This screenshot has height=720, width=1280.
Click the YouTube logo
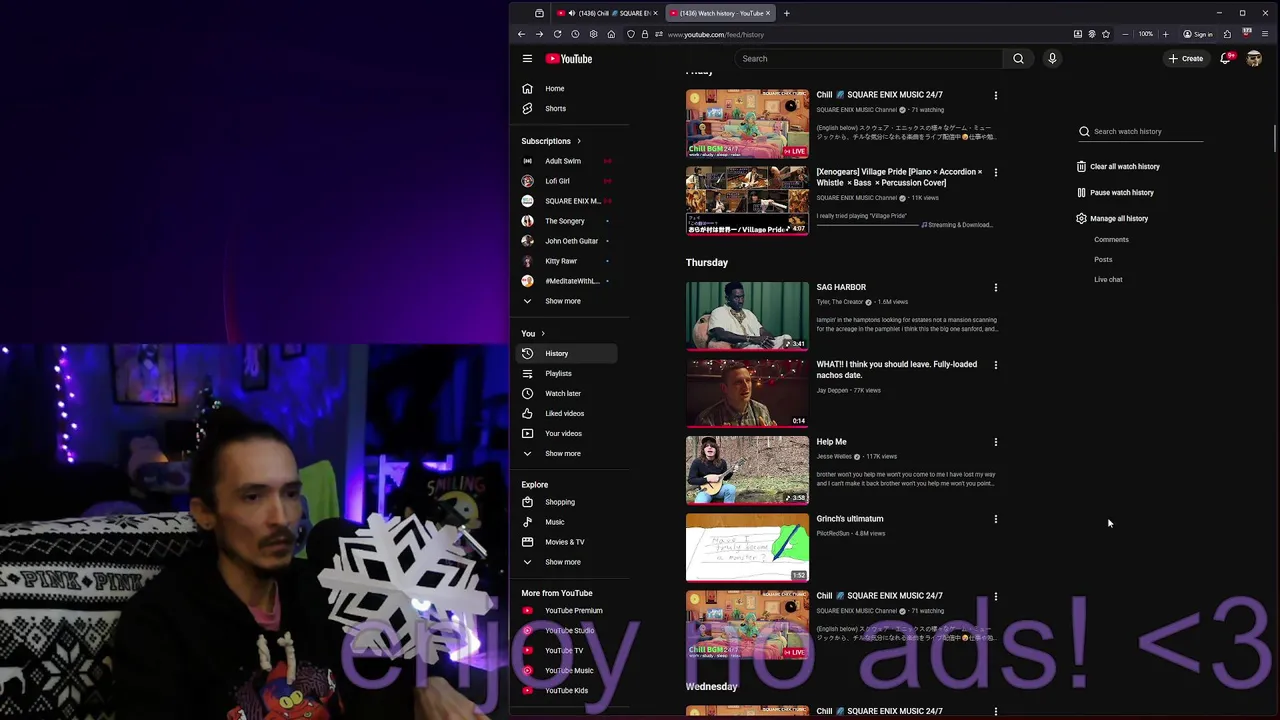point(569,59)
